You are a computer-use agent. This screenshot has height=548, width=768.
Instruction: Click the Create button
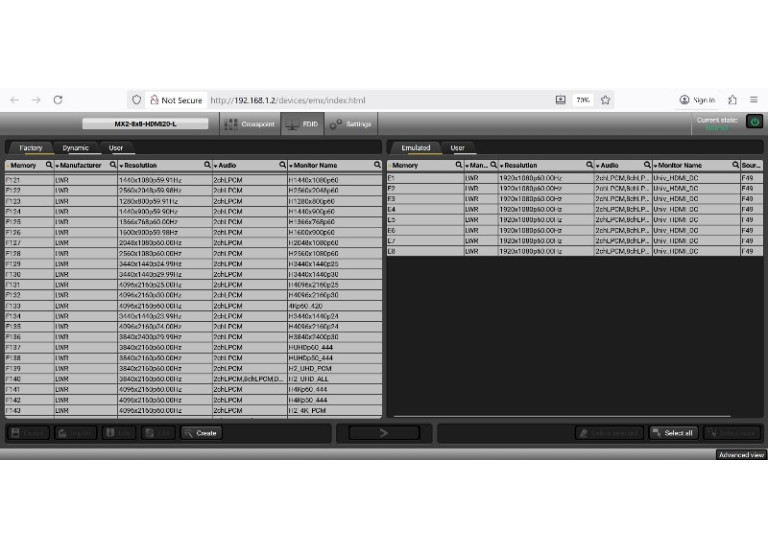pyautogui.click(x=201, y=433)
